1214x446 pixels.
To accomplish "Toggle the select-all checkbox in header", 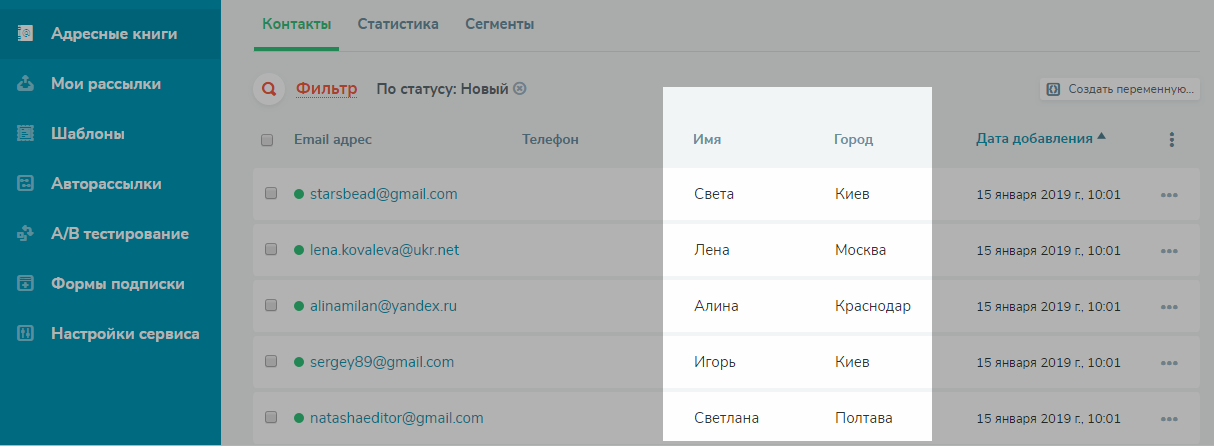I will pos(267,140).
